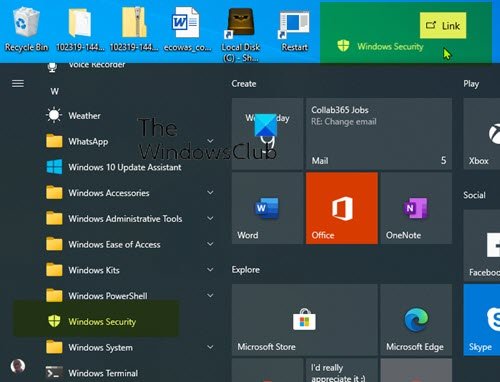Image resolution: width=500 pixels, height=382 pixels.
Task: Click the hamburger menu in Start
Action: click(18, 83)
